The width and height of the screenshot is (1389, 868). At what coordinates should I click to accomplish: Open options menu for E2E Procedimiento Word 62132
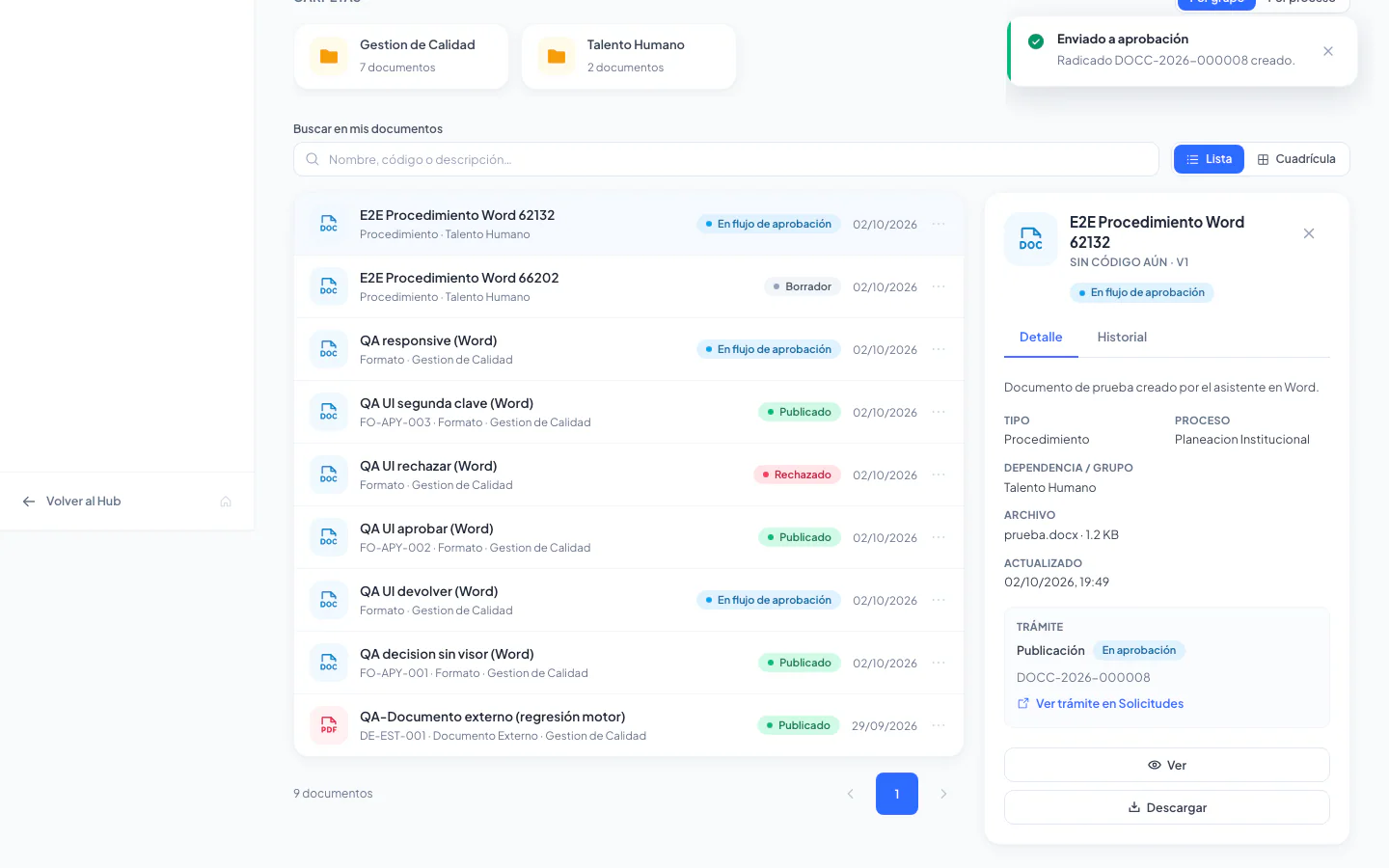[x=939, y=224]
